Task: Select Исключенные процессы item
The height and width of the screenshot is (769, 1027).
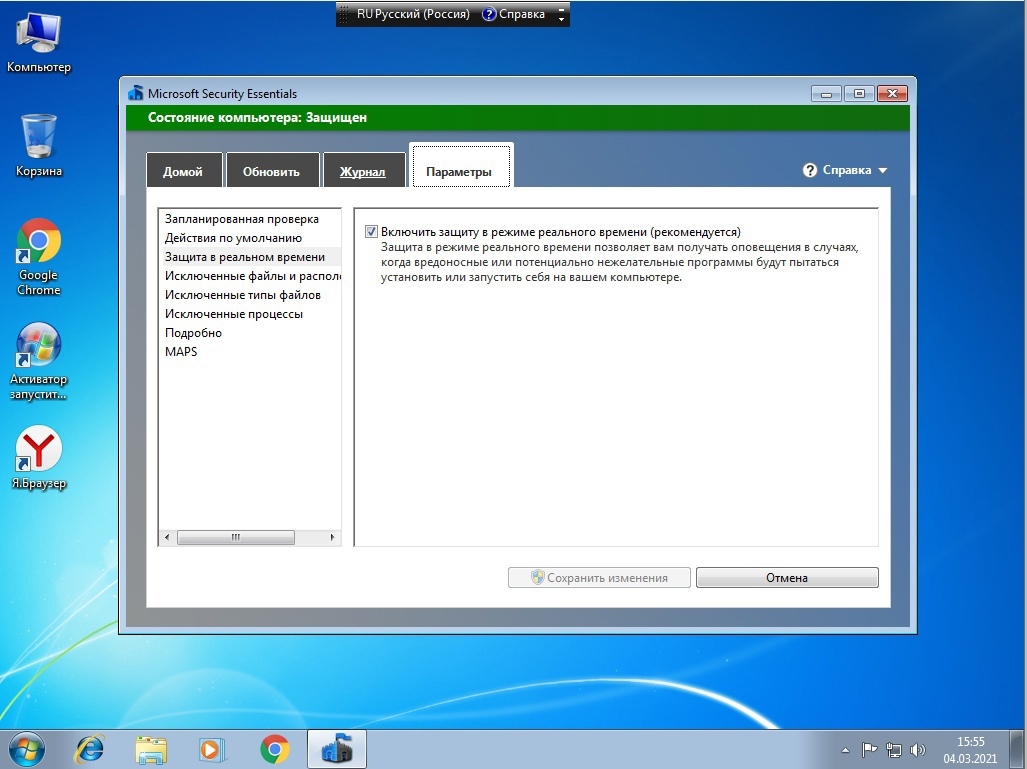Action: click(x=249, y=314)
